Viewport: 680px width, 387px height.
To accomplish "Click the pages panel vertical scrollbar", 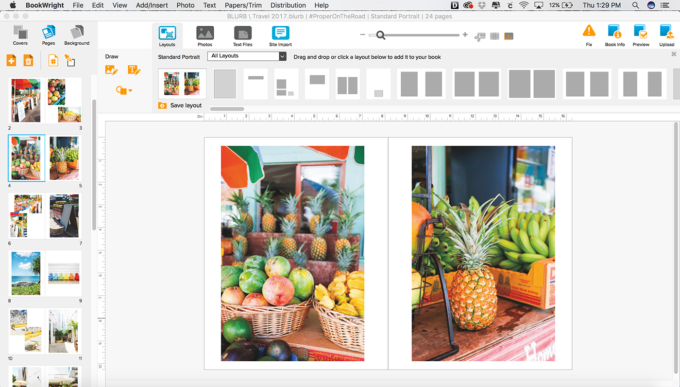I will [x=94, y=165].
